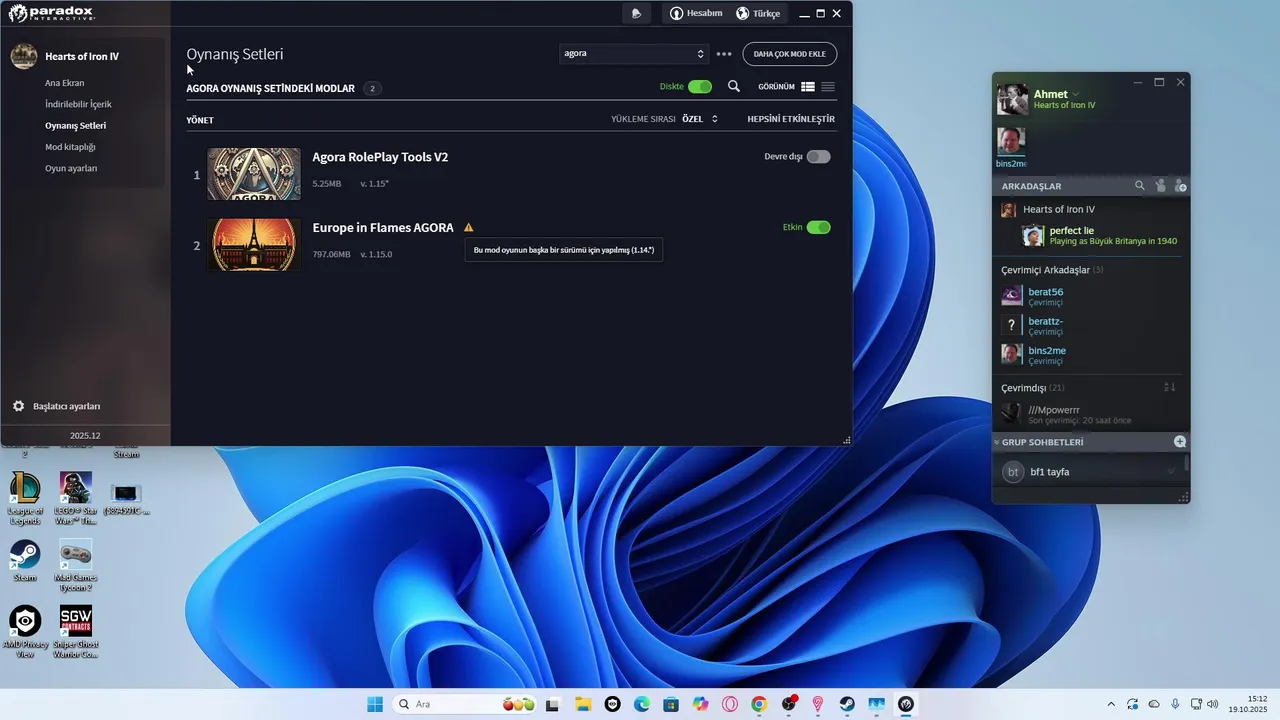Open Mod kitaplığı in the sidebar
The image size is (1280, 720).
point(70,147)
